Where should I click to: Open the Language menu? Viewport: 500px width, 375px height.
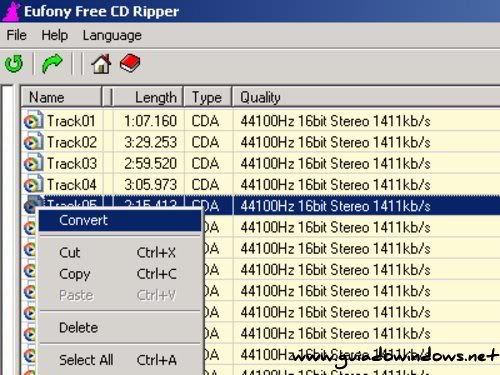point(112,35)
